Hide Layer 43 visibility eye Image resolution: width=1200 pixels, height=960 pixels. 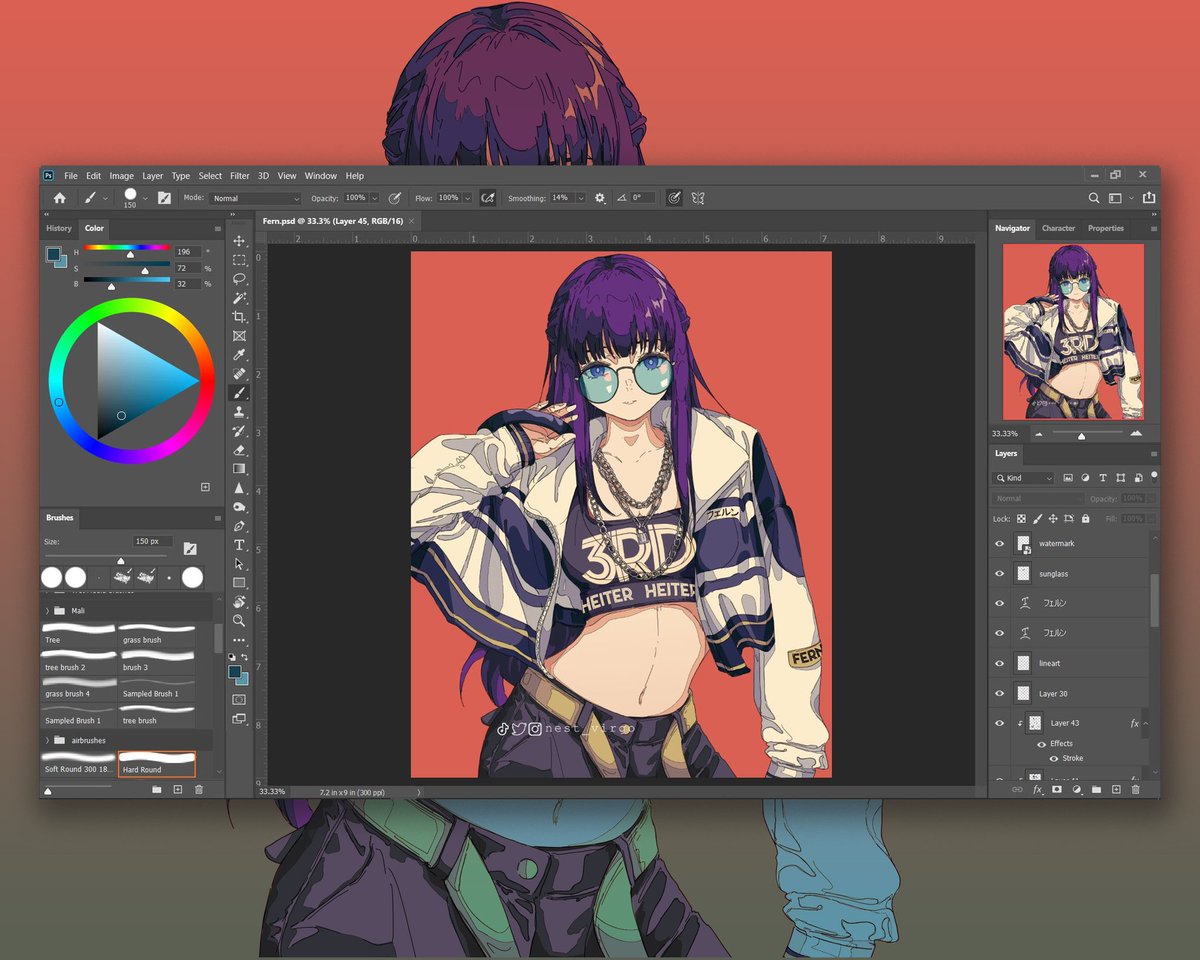coord(999,723)
